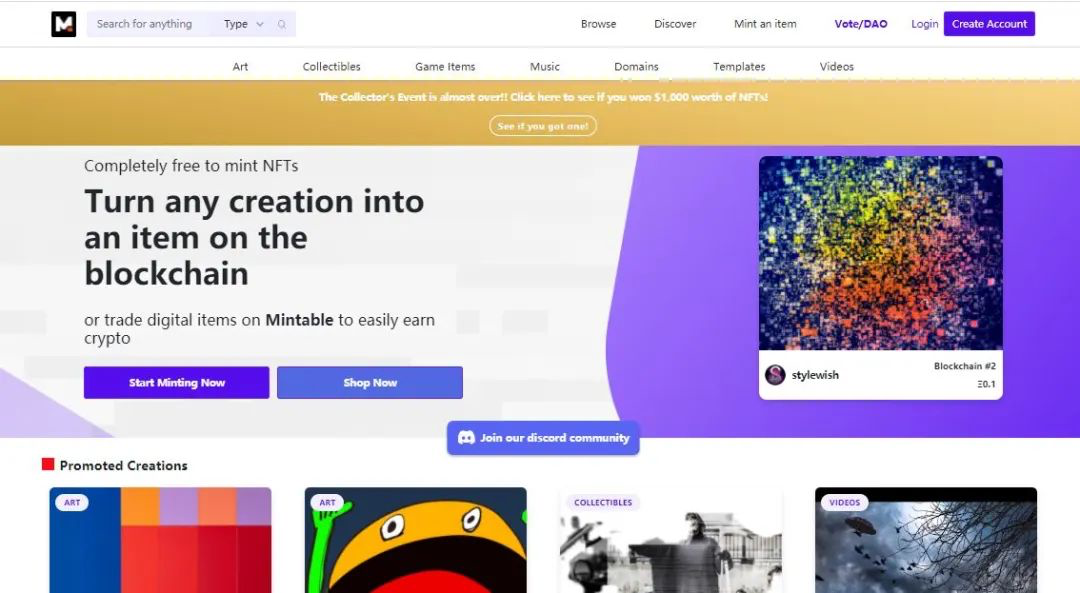Expand the Type dropdown in search bar
This screenshot has height=593, width=1080.
click(x=243, y=24)
